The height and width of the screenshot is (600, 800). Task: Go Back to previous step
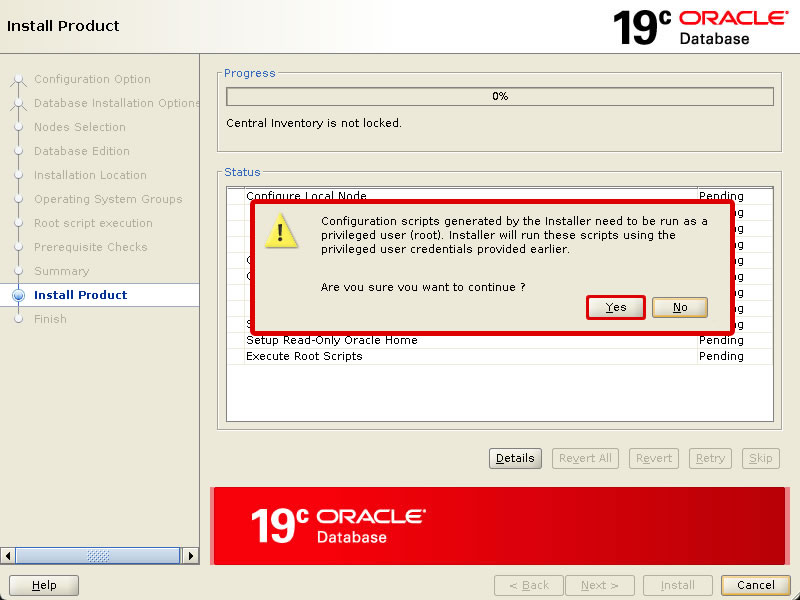(x=529, y=585)
